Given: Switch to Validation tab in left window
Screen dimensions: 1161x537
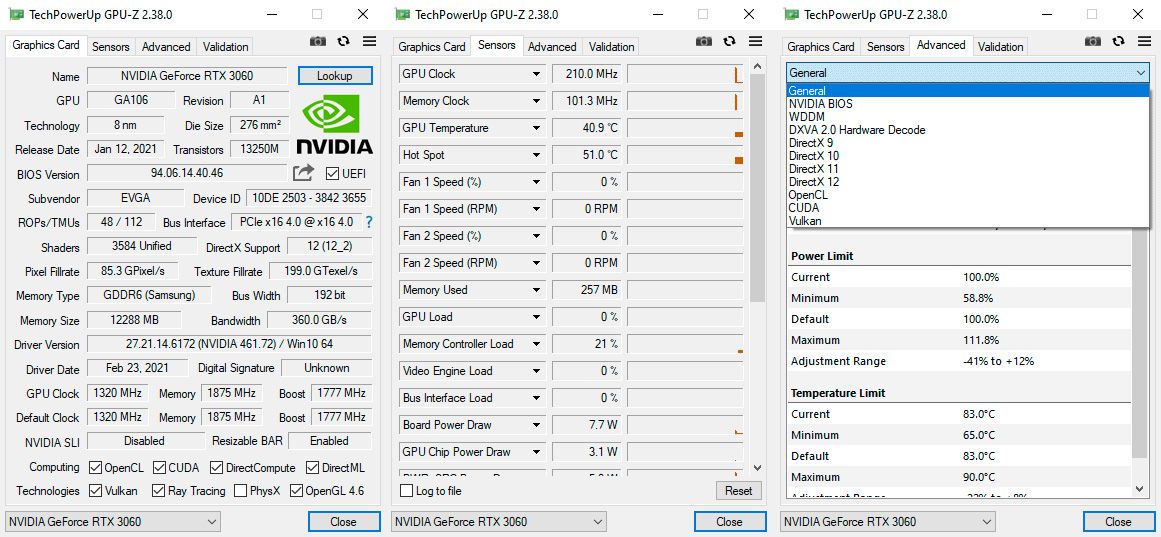Looking at the screenshot, I should pos(225,47).
